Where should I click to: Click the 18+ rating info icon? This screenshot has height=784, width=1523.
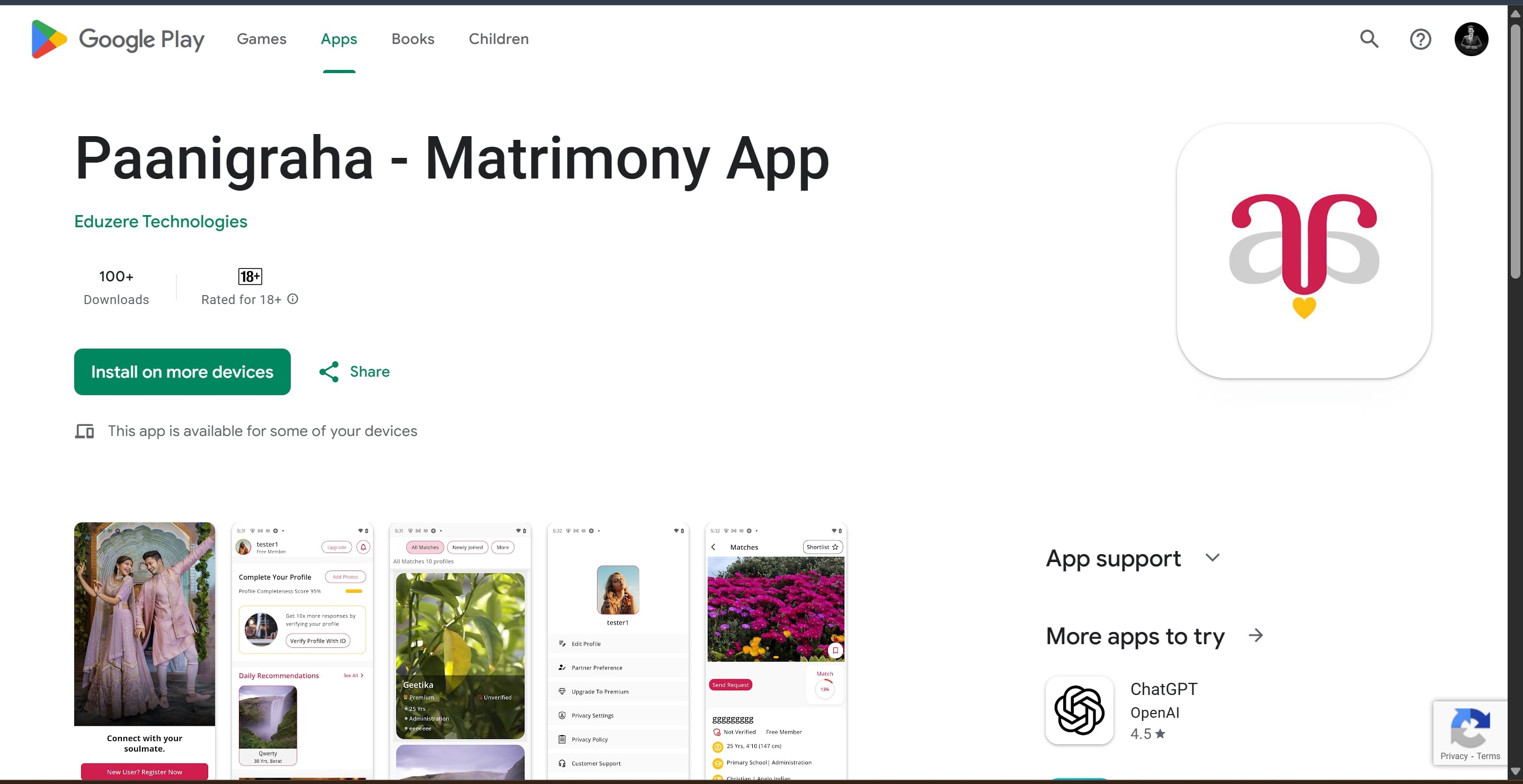point(292,299)
